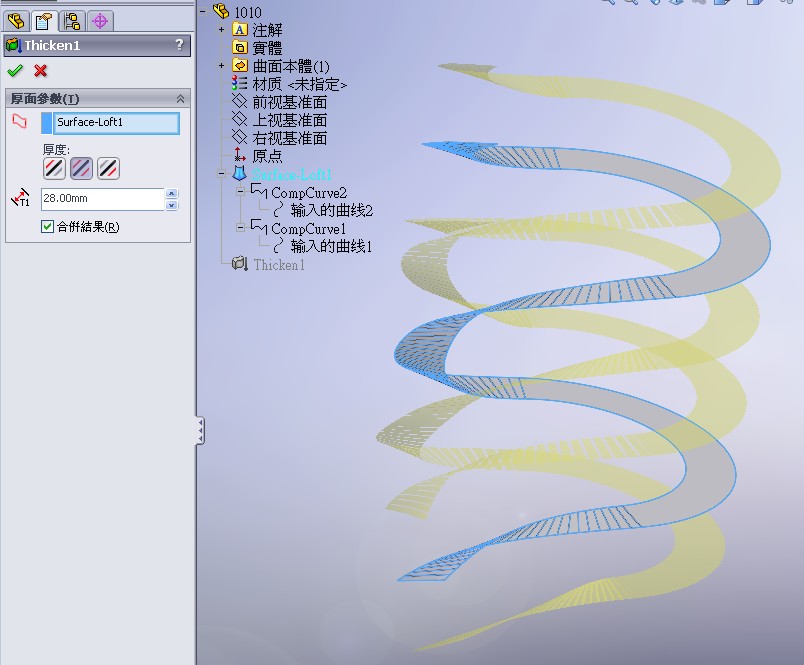Click the 输入的曲线1 curve icon

click(278, 246)
